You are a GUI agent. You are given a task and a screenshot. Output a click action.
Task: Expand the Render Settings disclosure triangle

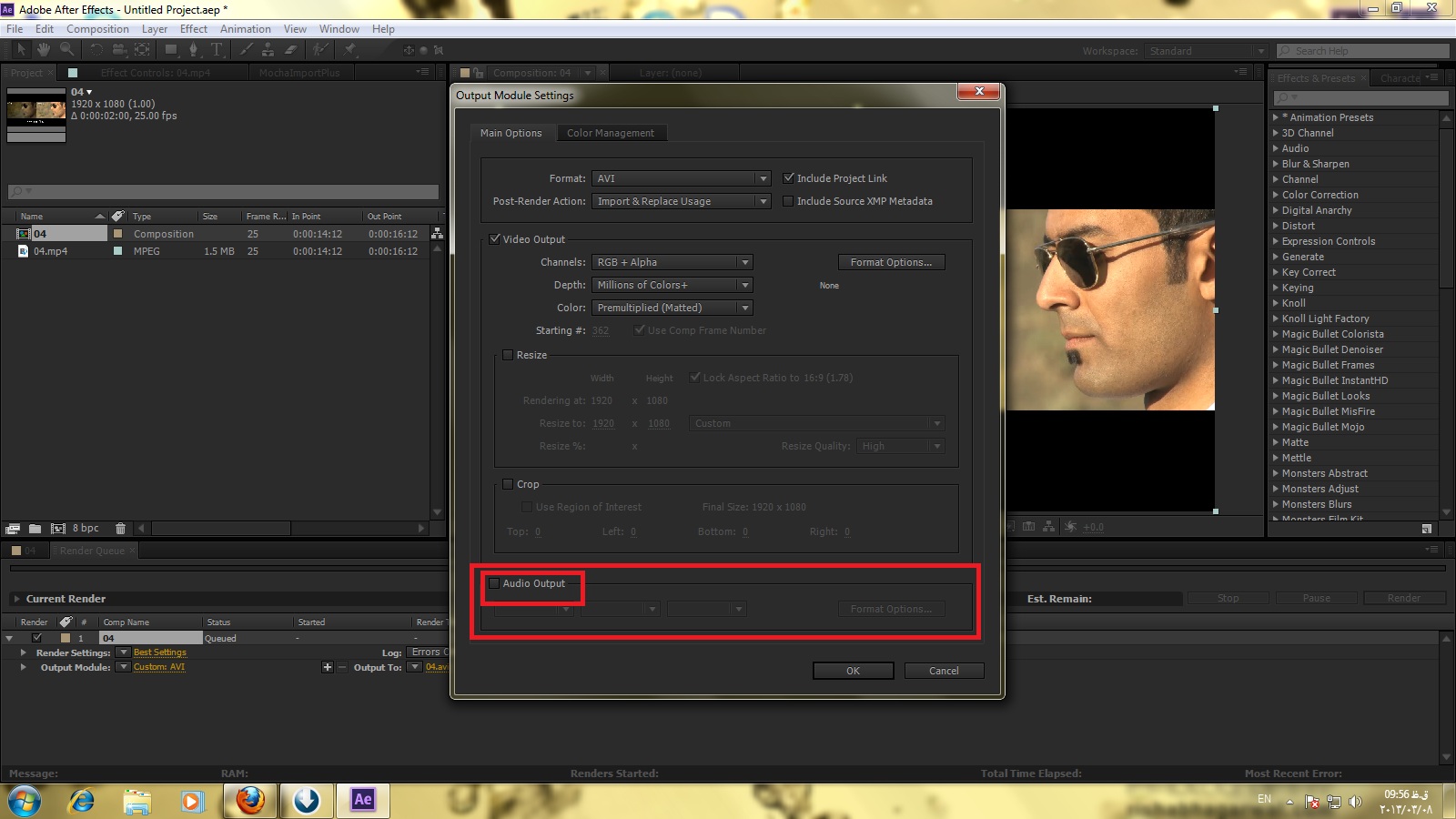tap(23, 652)
